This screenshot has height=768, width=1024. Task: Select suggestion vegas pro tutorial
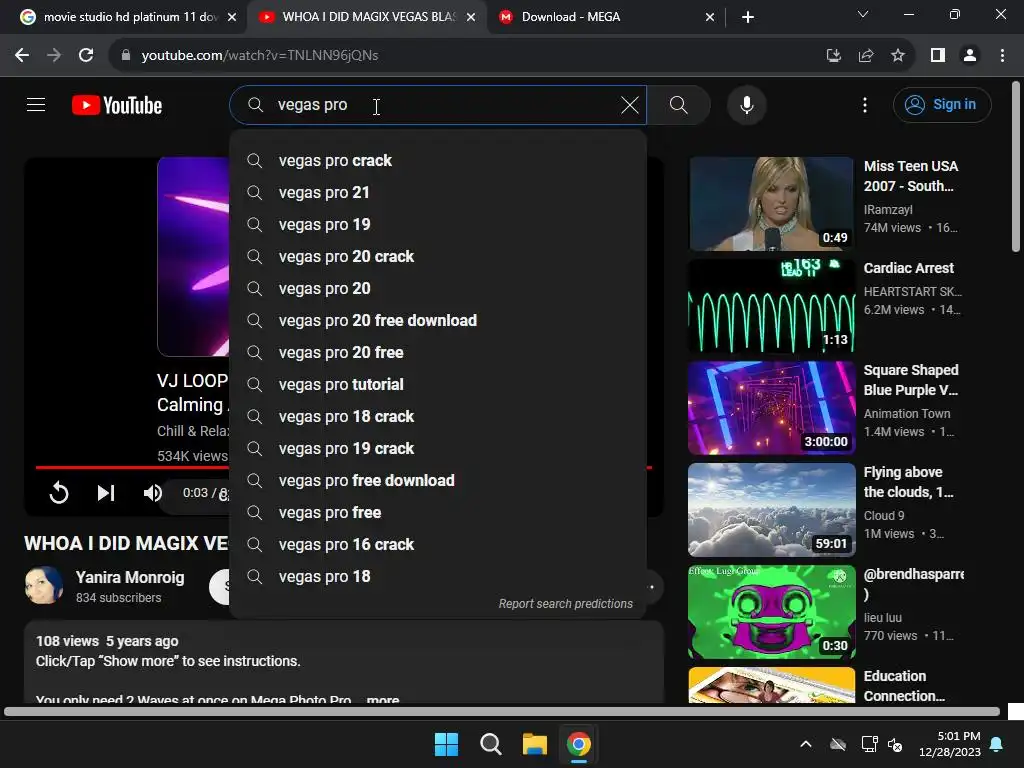pos(438,385)
